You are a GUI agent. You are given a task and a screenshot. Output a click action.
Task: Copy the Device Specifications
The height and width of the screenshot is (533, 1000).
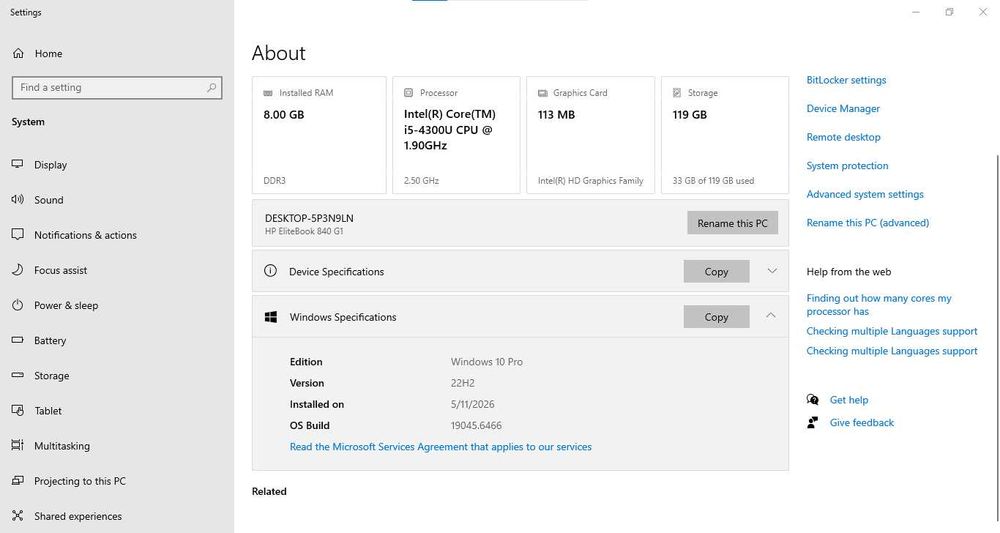pos(716,272)
